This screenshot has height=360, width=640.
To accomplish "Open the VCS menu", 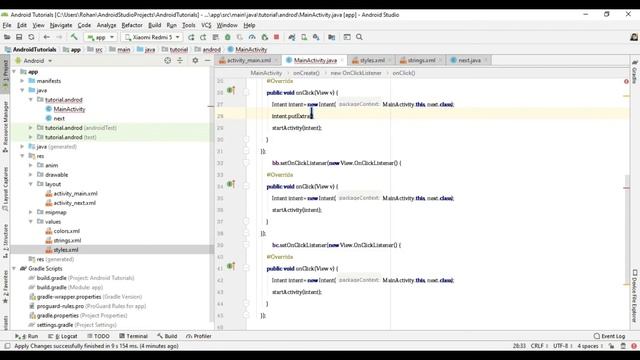I will [x=207, y=25].
